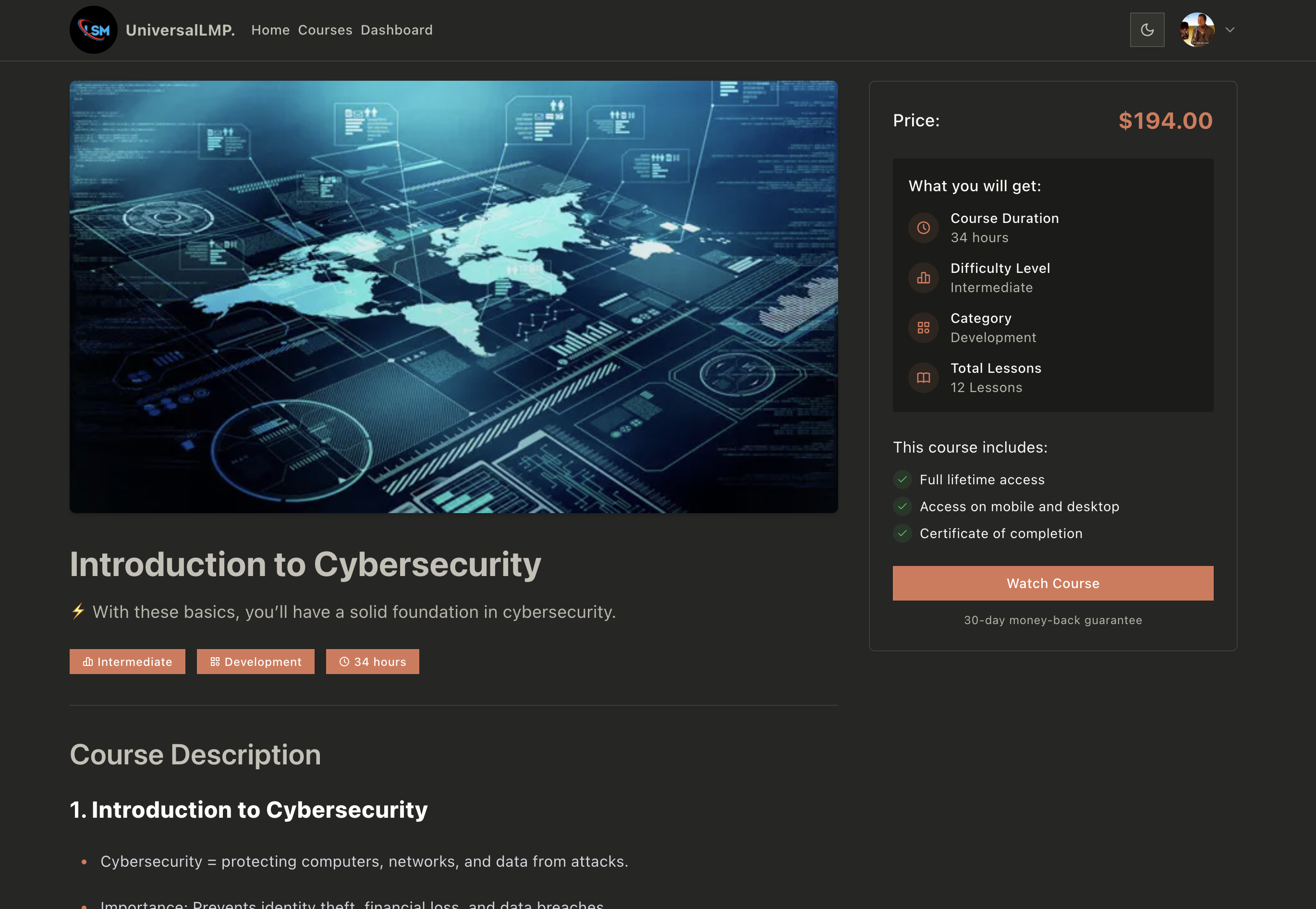The width and height of the screenshot is (1316, 909).
Task: Click the UniversalLMP logo icon
Action: coord(93,30)
